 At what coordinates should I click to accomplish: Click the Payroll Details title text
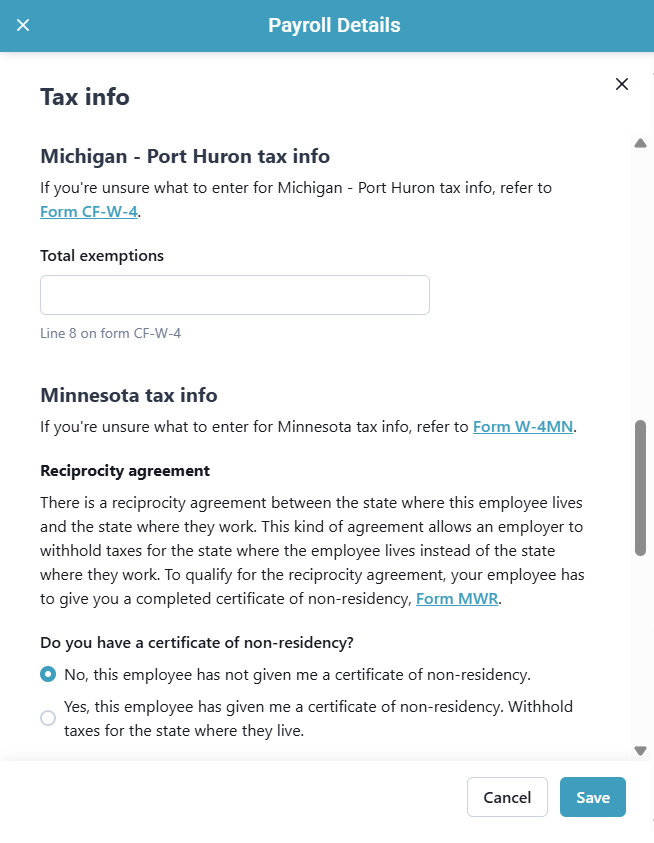tap(334, 26)
